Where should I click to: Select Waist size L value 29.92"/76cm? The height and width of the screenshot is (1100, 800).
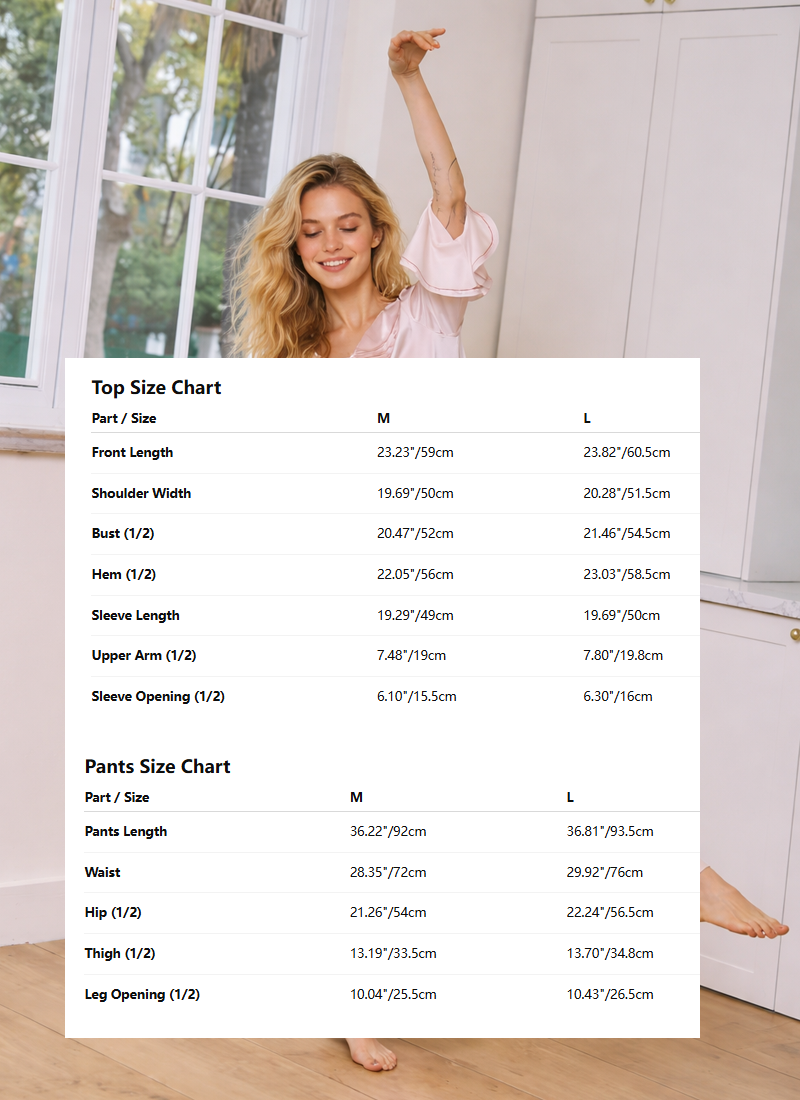click(x=604, y=873)
